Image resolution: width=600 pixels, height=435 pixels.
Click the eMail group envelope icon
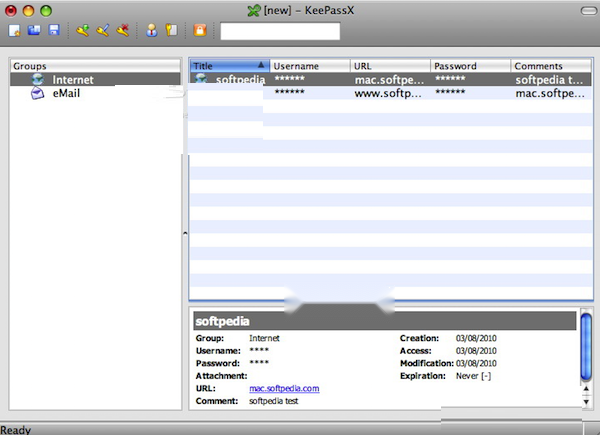(x=37, y=93)
